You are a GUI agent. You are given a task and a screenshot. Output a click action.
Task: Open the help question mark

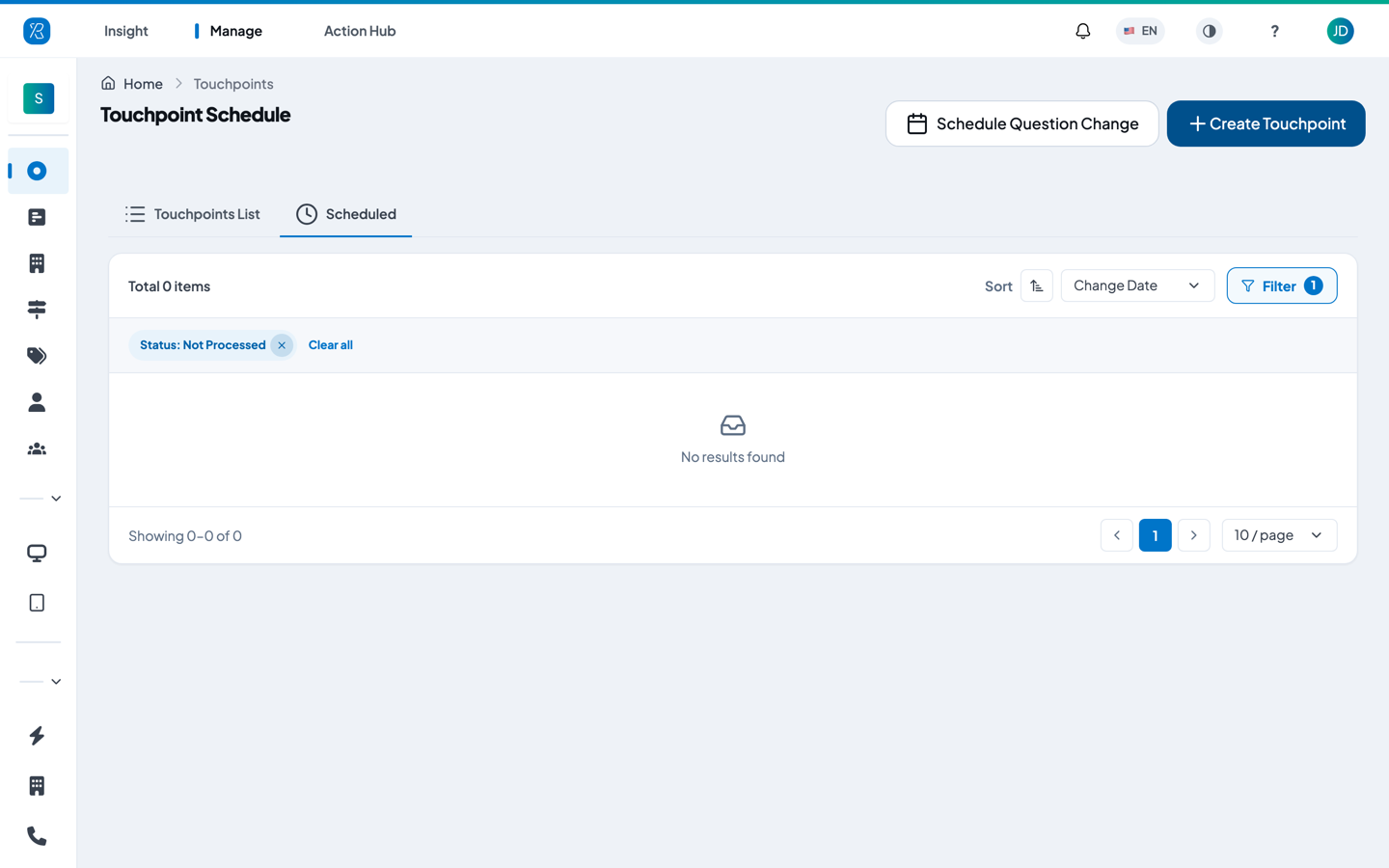(x=1274, y=31)
